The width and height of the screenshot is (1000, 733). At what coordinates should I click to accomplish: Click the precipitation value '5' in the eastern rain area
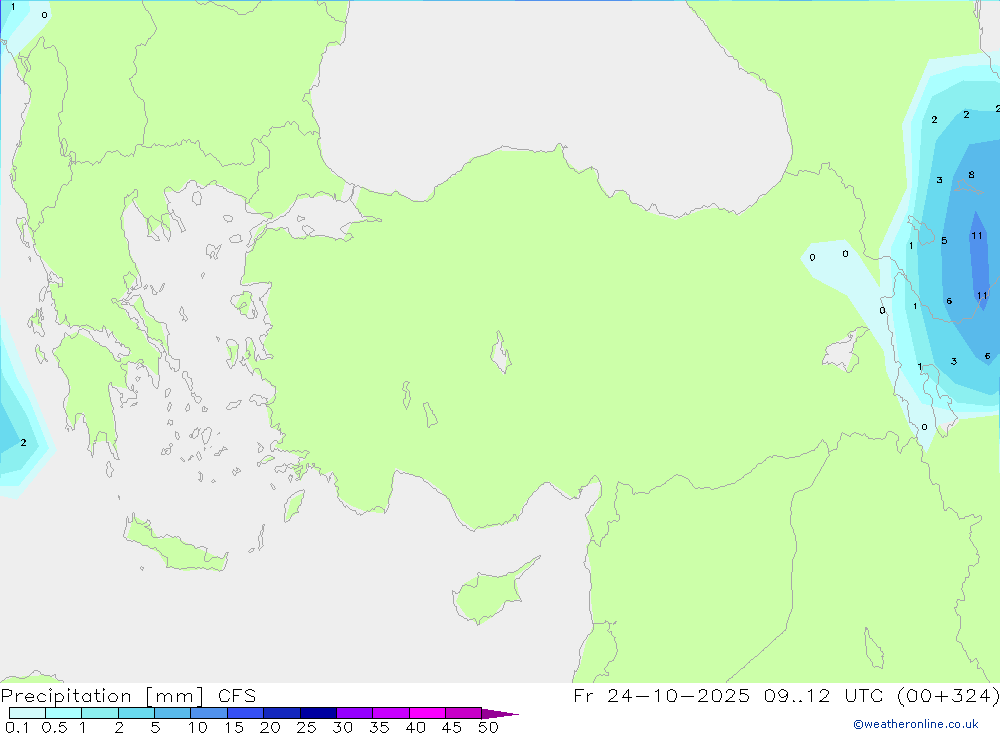coord(944,241)
